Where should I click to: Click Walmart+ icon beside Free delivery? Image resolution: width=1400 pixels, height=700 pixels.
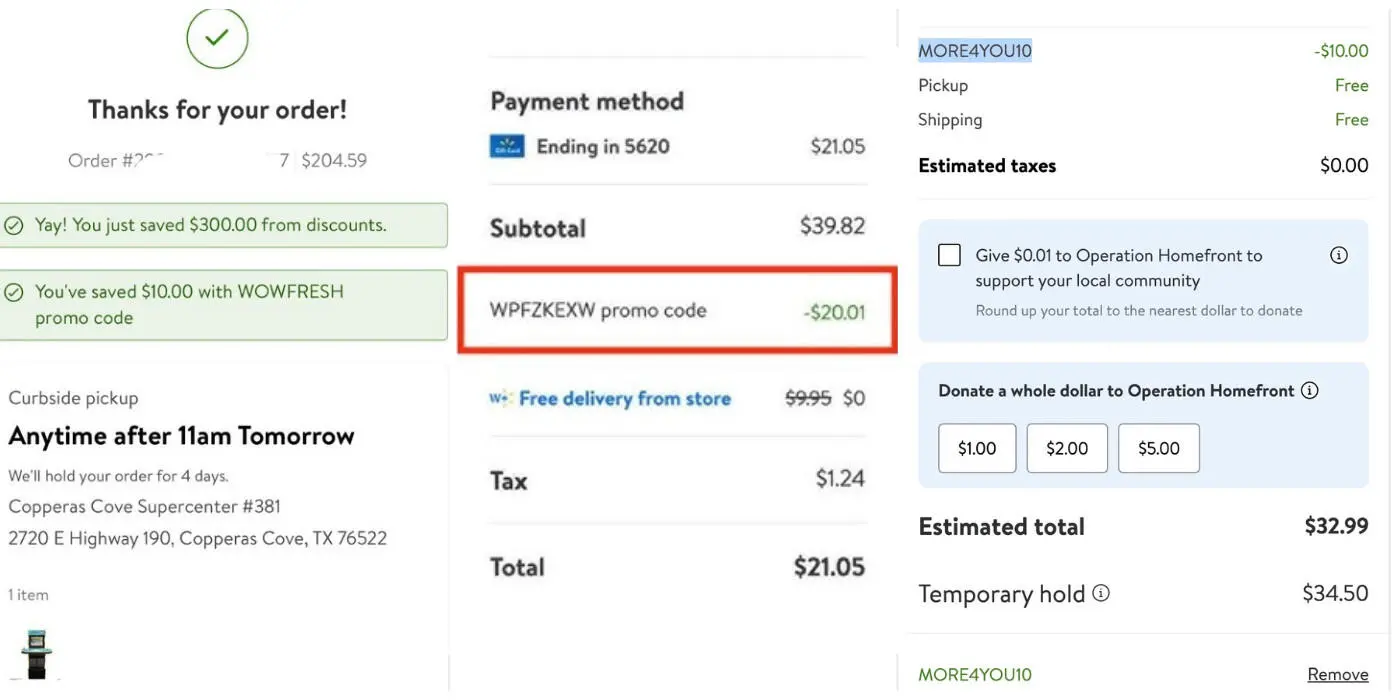(500, 399)
